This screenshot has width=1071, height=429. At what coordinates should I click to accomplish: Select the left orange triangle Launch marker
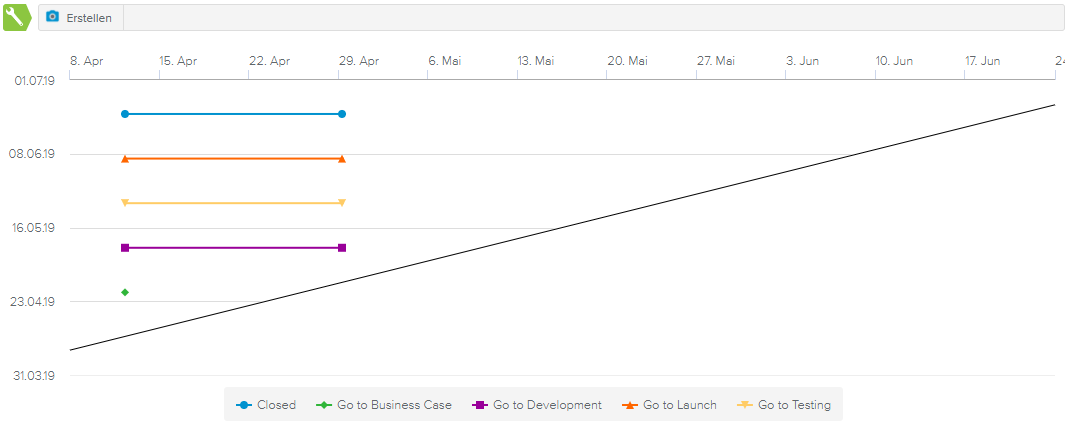coord(125,159)
